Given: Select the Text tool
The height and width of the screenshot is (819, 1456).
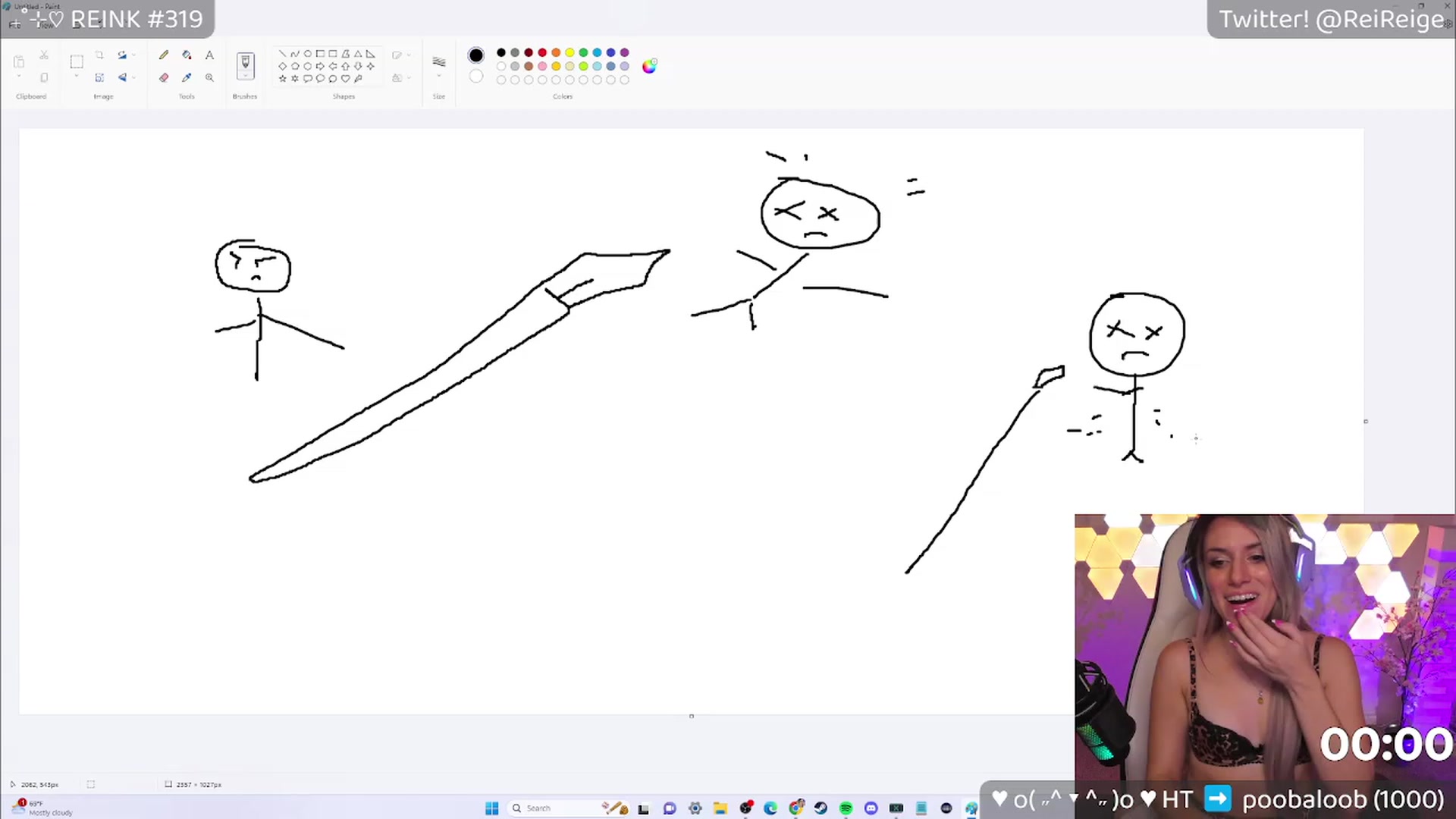Looking at the screenshot, I should [x=209, y=55].
